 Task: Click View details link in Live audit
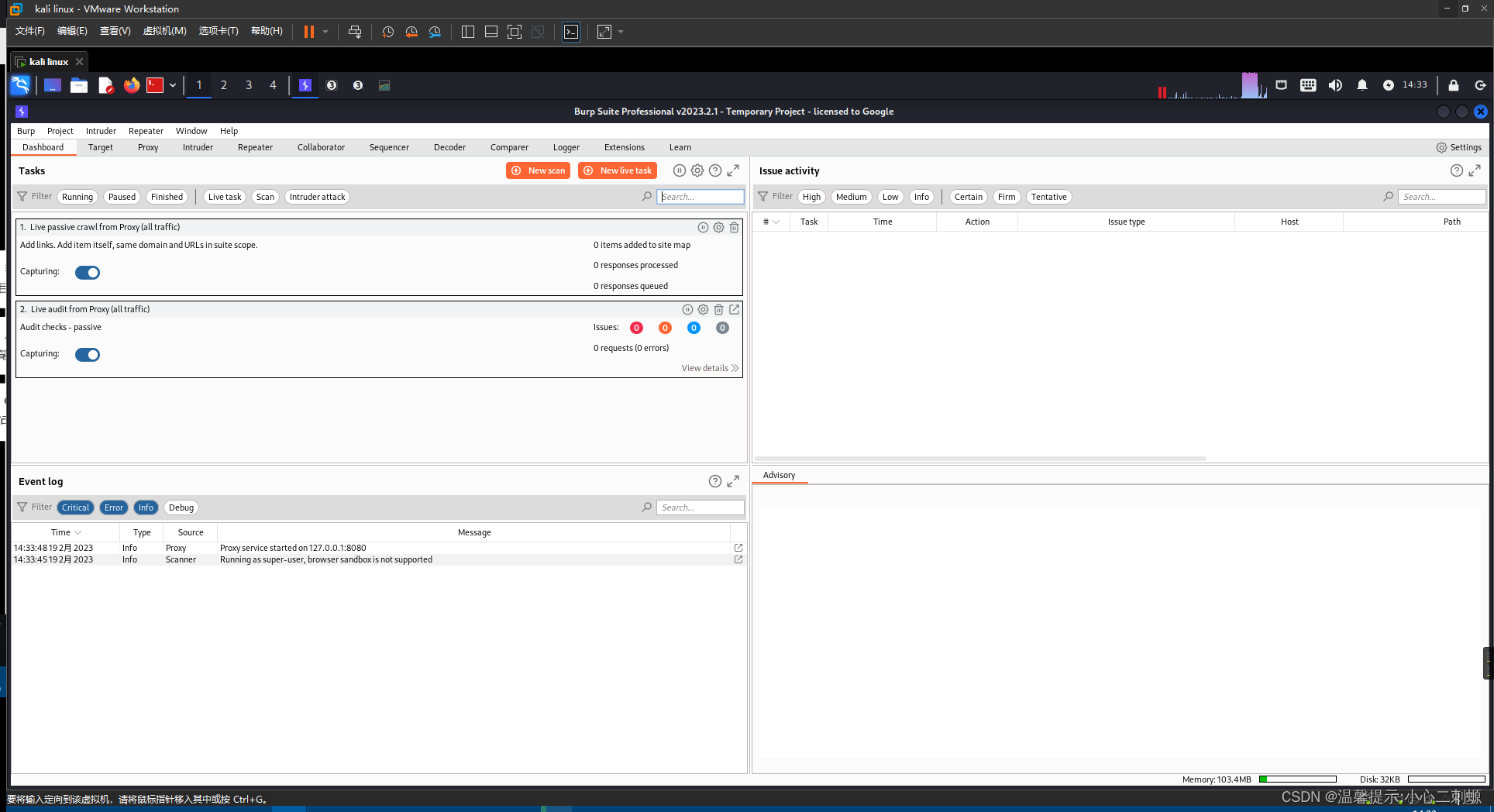point(710,368)
